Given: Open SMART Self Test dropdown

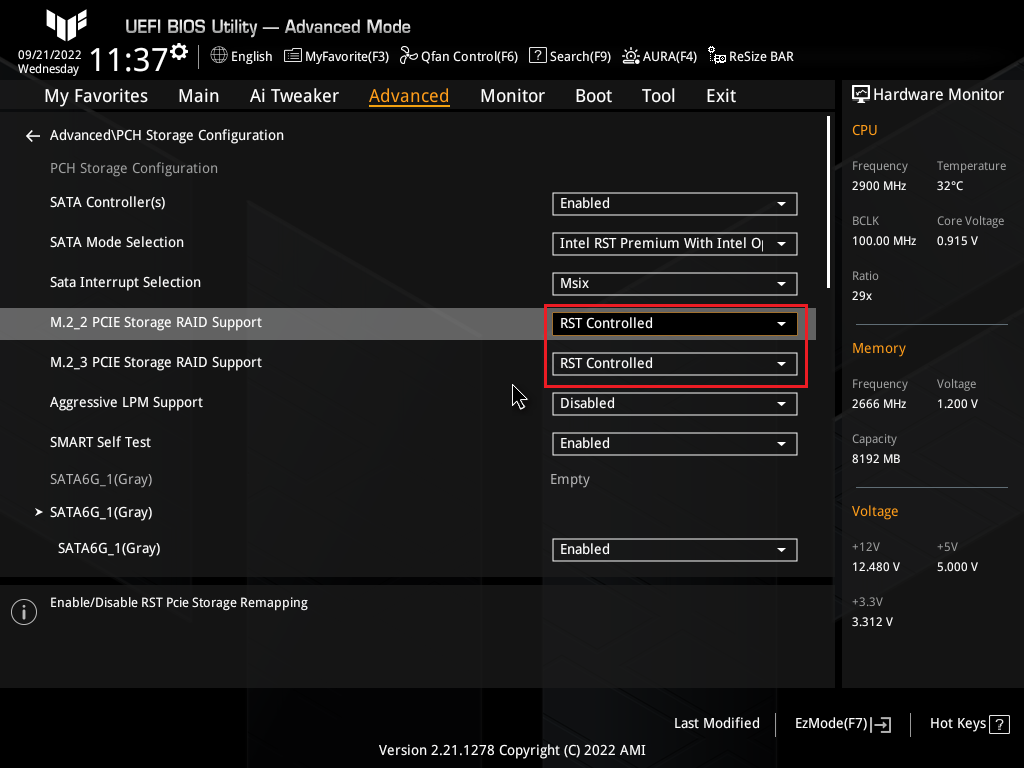Looking at the screenshot, I should [x=674, y=443].
